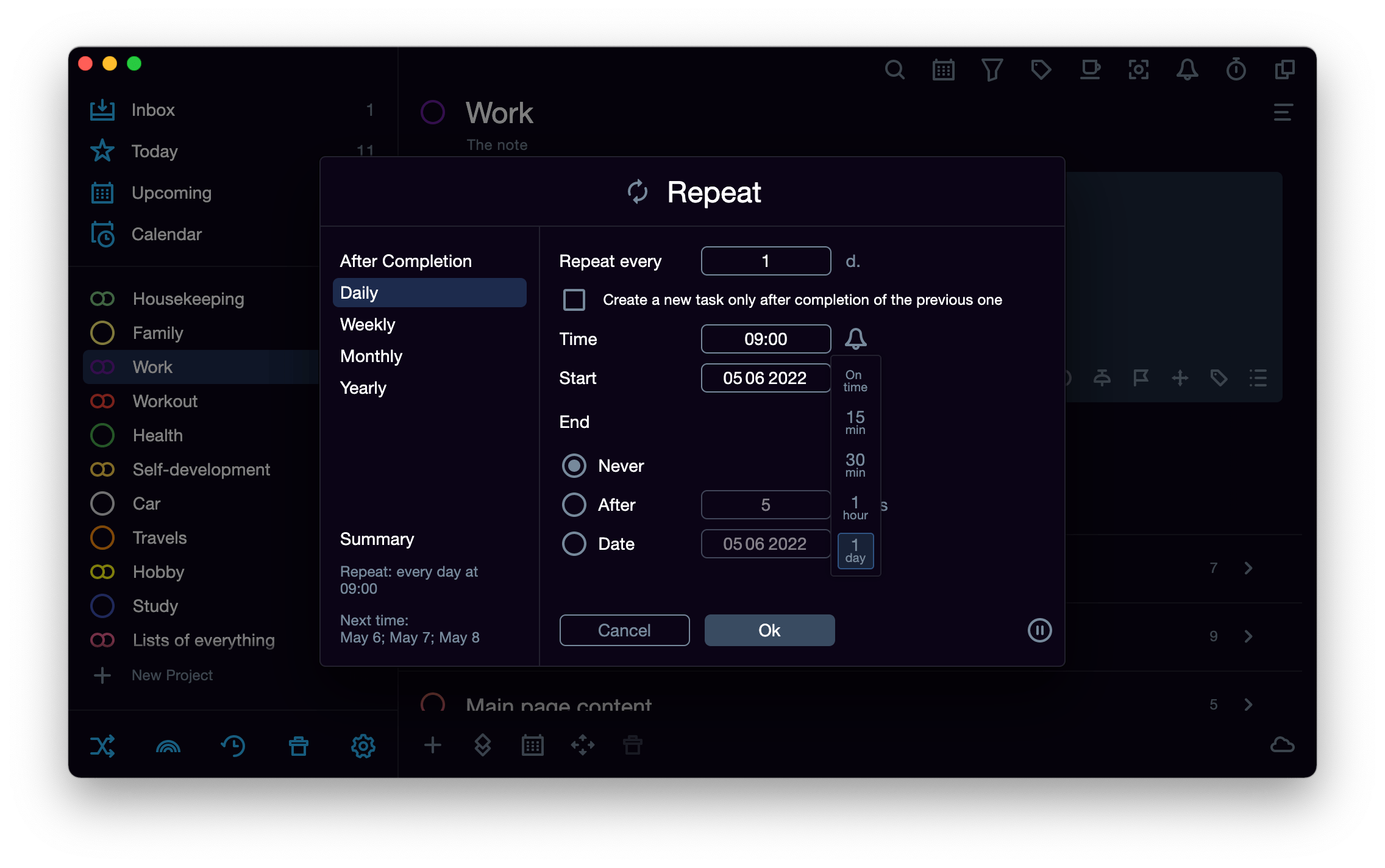
Task: Open the hamburger menu next to Work title
Action: [1283, 112]
